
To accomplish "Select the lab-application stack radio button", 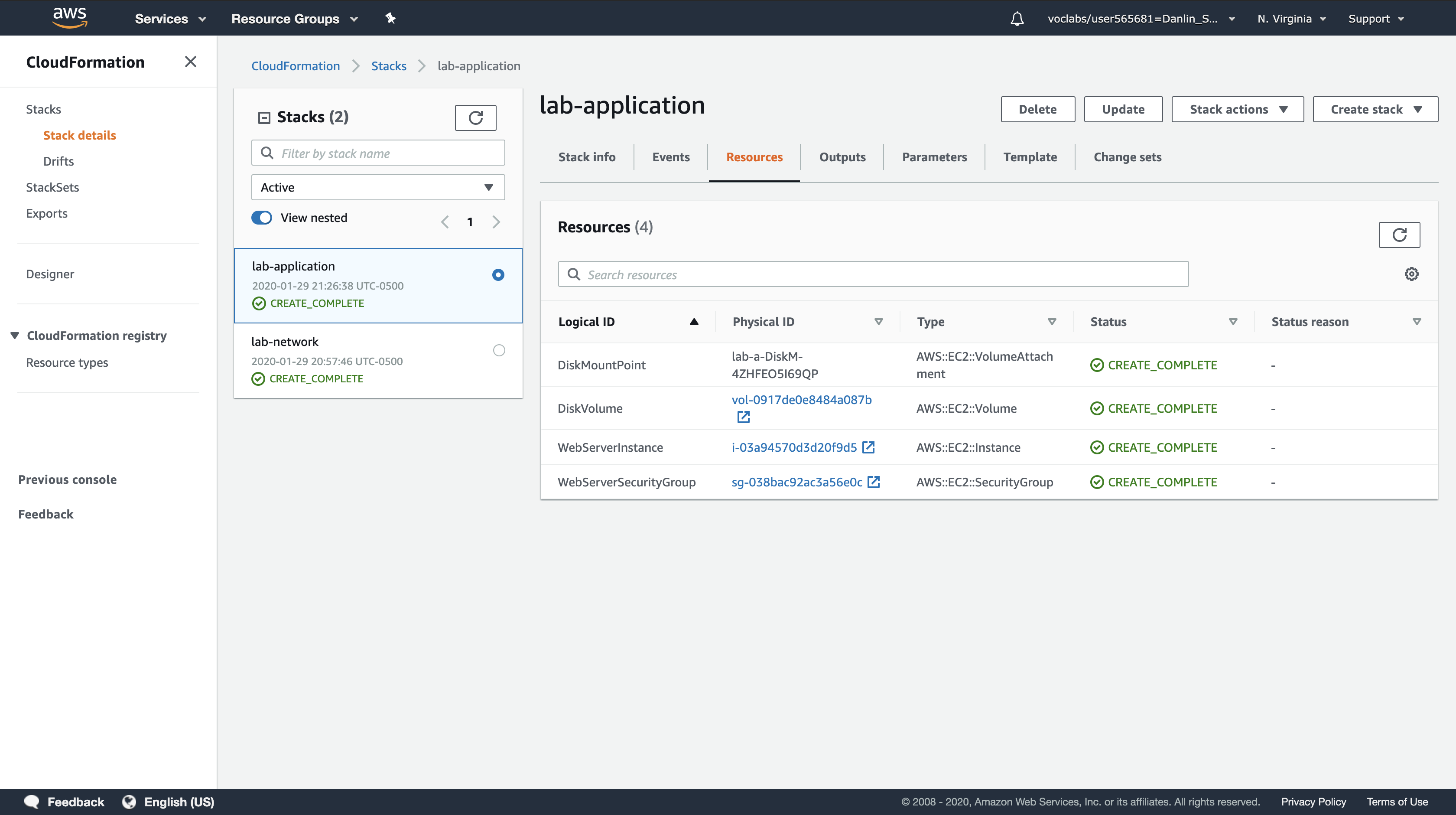I will pyautogui.click(x=498, y=275).
